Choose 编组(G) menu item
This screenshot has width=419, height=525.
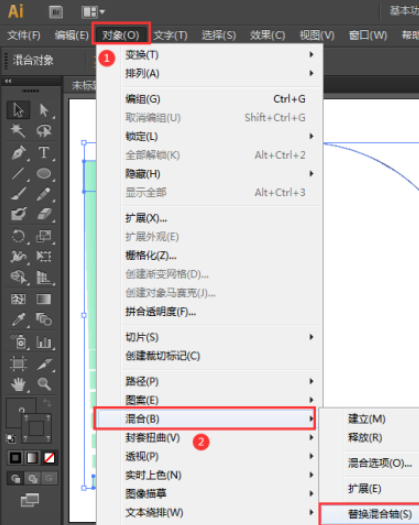[x=210, y=99]
